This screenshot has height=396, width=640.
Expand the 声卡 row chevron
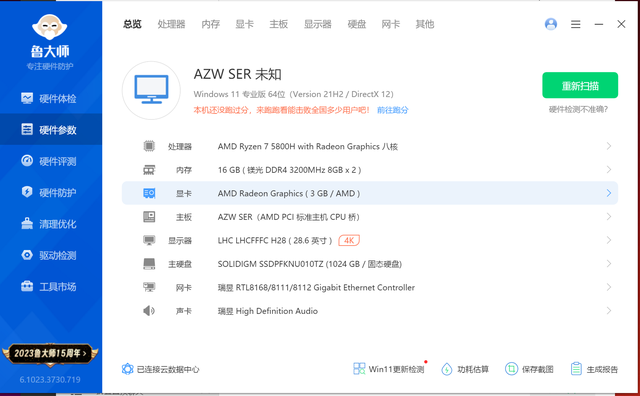(x=609, y=311)
